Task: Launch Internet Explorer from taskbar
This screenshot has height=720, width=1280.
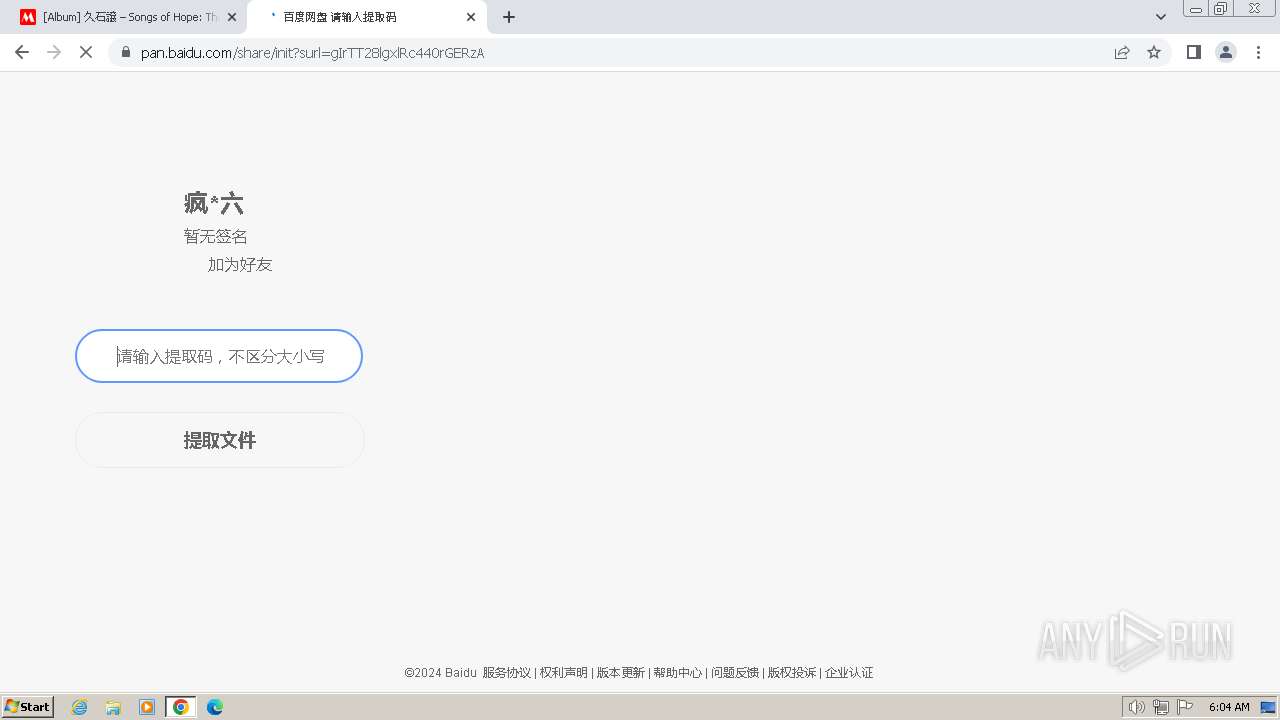Action: pos(80,707)
